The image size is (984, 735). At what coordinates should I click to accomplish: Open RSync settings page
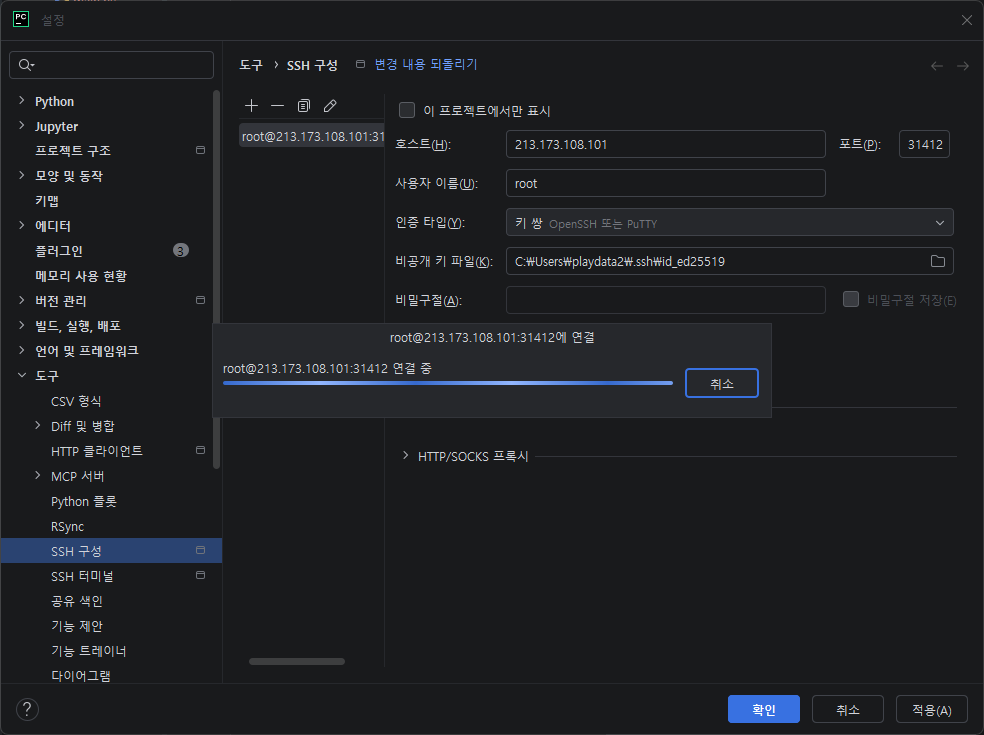(x=67, y=527)
